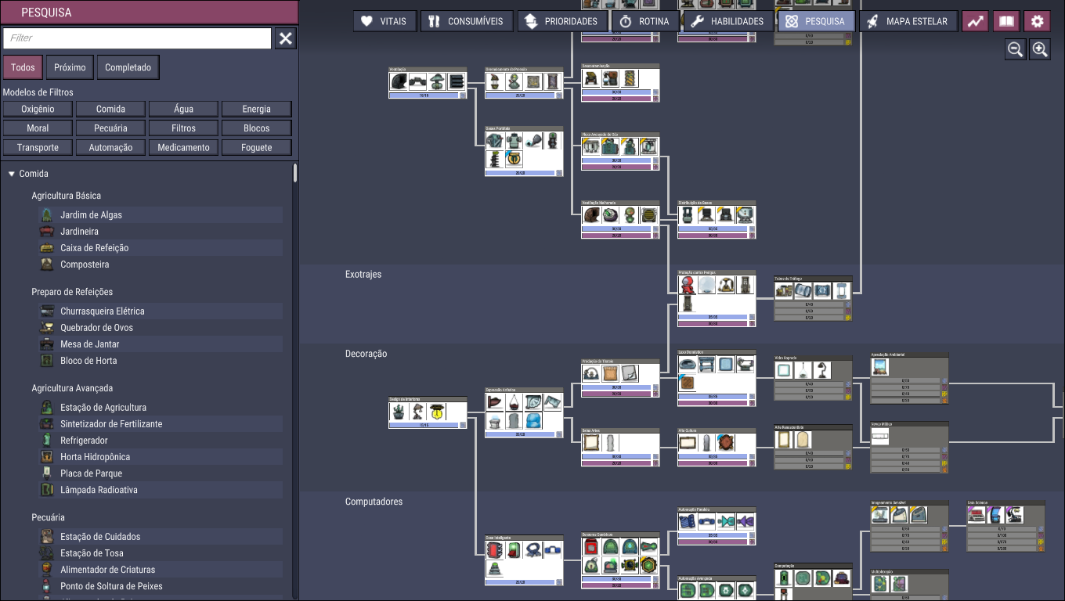
Task: Apply the Oxigênio filter template
Action: (37, 109)
